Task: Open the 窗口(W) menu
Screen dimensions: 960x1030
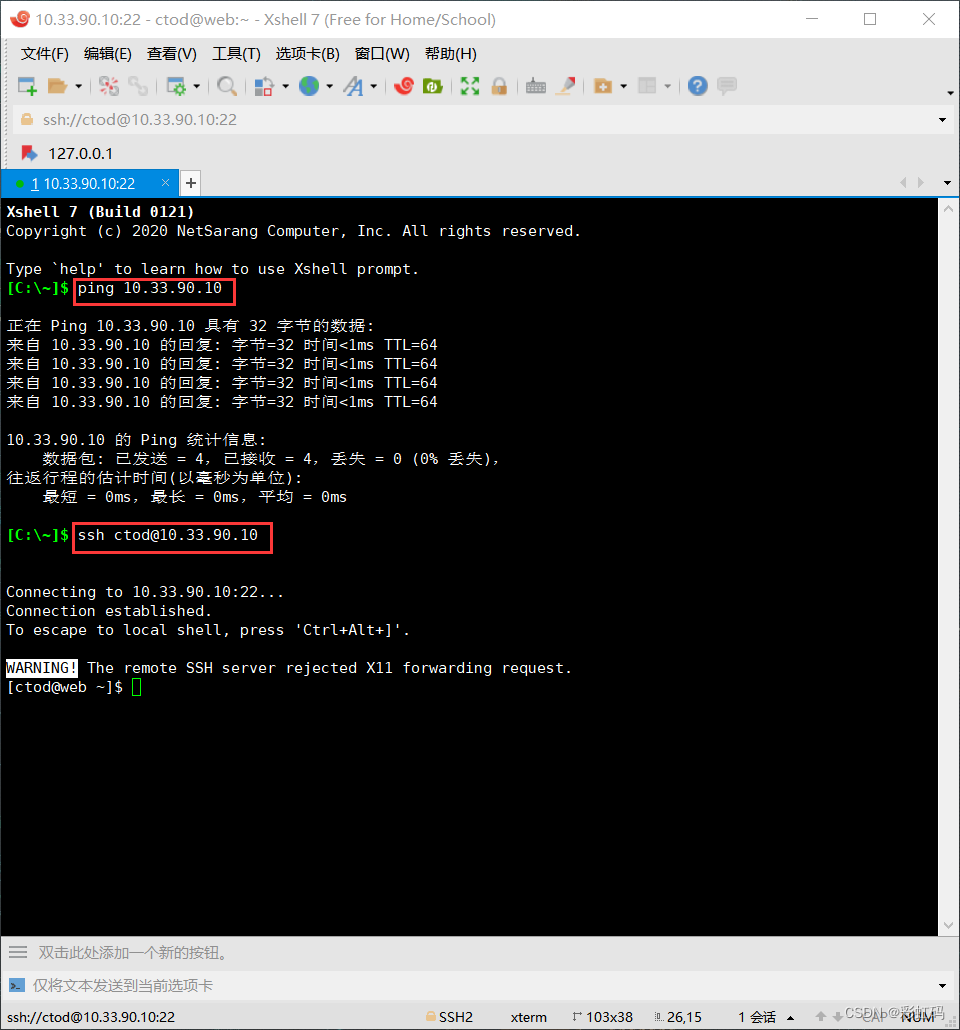Action: [x=382, y=54]
